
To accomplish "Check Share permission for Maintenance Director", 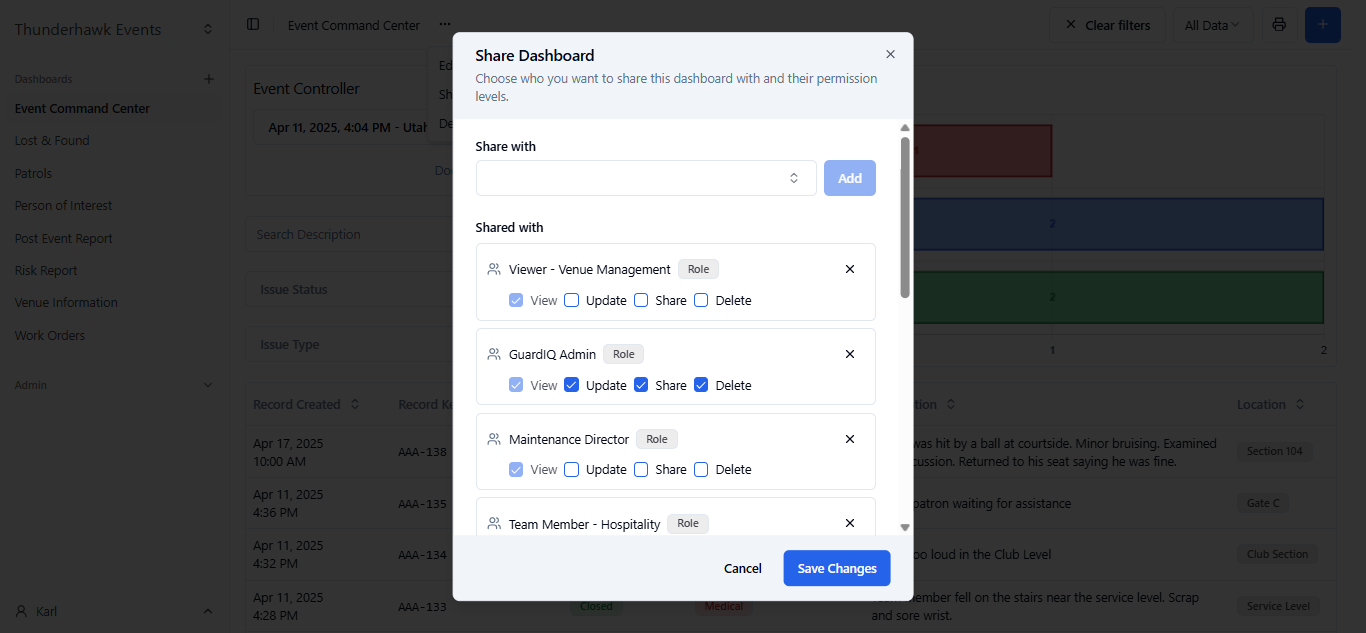I will pyautogui.click(x=641, y=469).
